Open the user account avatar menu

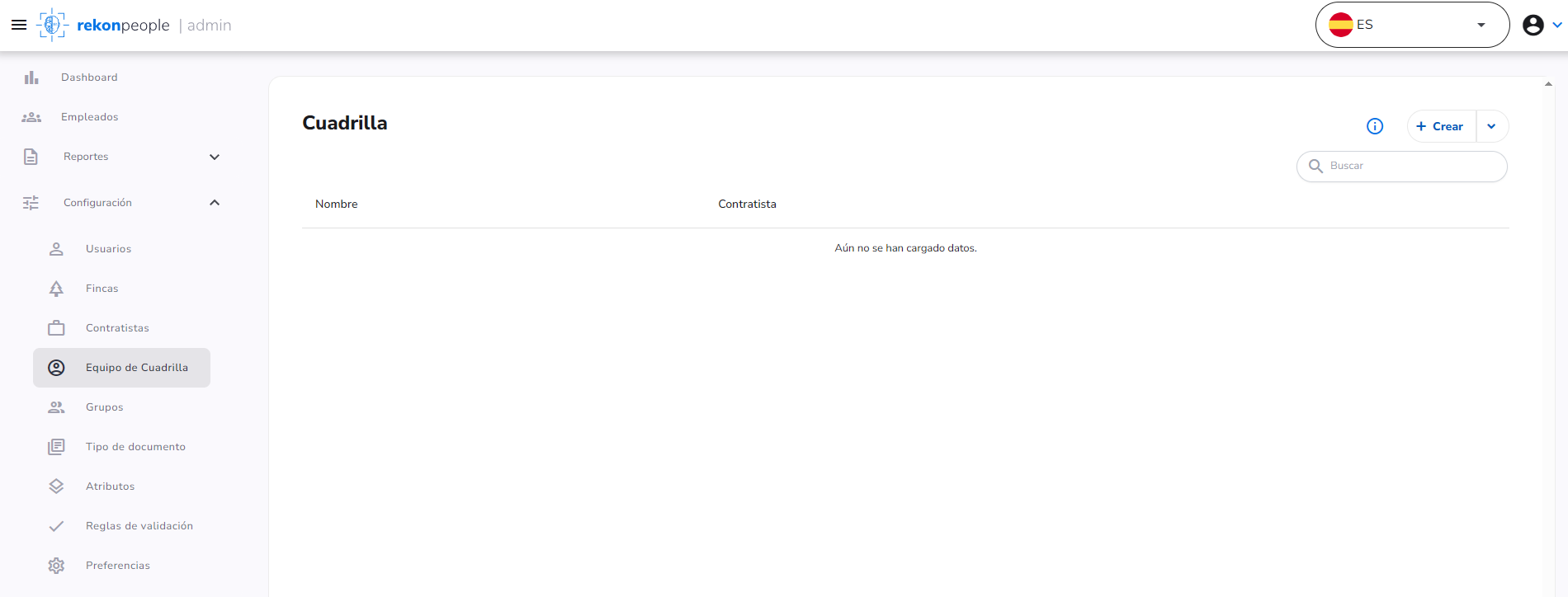coord(1533,25)
